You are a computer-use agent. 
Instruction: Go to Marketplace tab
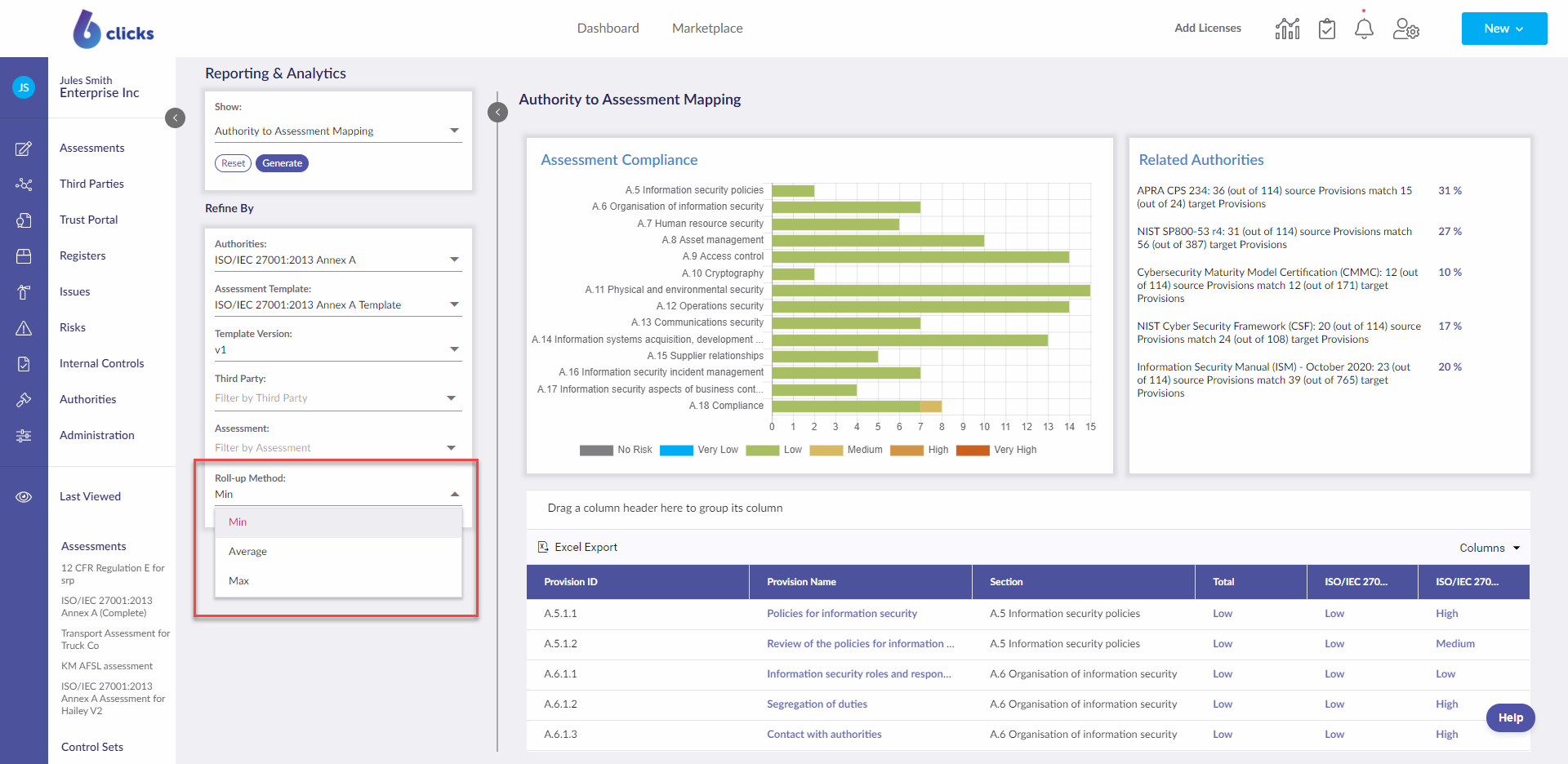tap(707, 29)
